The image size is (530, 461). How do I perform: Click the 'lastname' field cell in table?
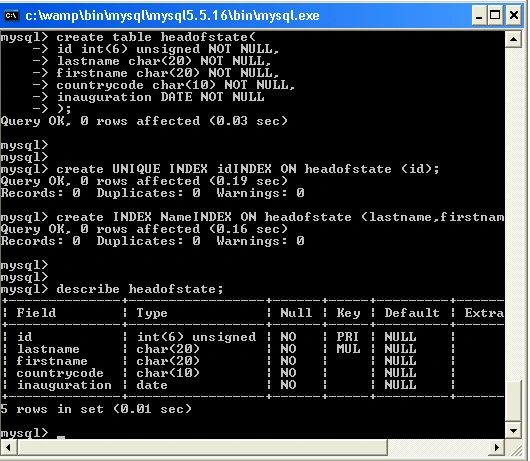click(x=48, y=349)
